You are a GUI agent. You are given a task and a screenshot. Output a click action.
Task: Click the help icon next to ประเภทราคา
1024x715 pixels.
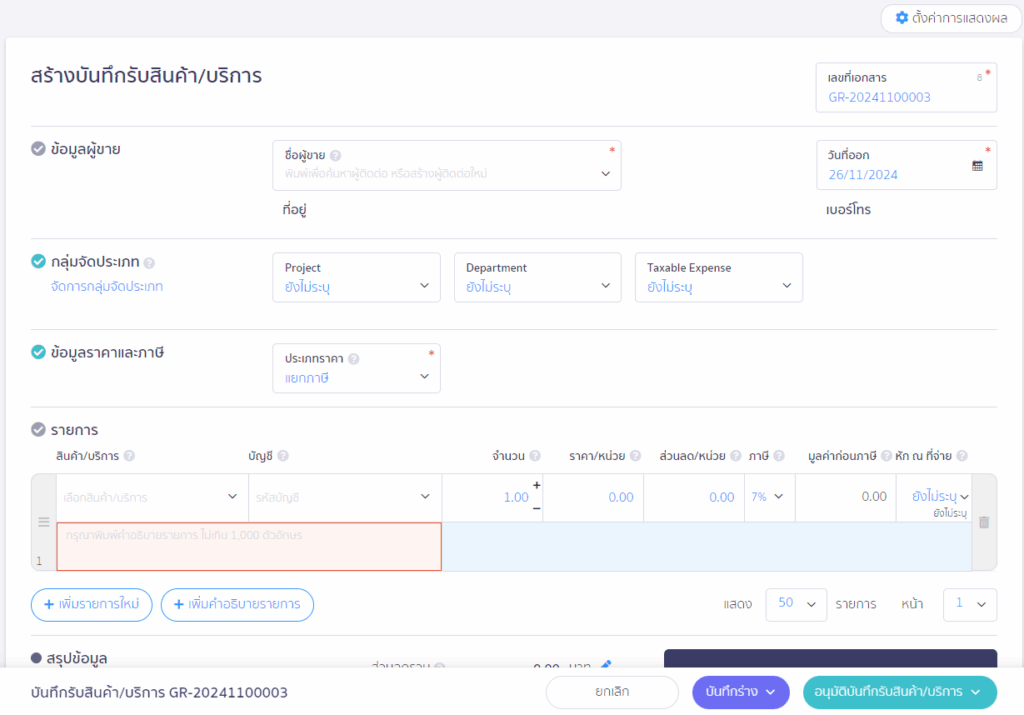[x=353, y=359]
